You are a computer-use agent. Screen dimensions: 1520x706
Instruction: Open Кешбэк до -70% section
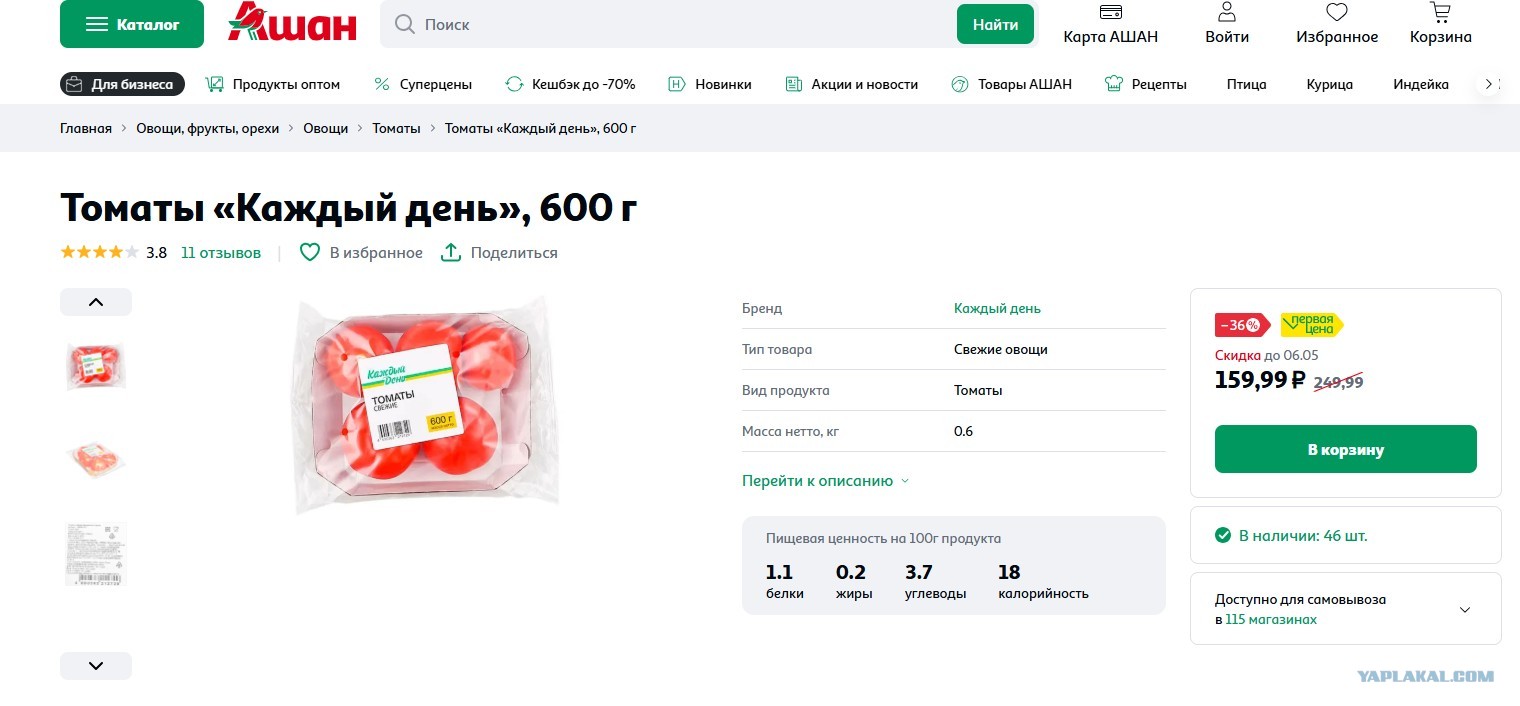[x=570, y=84]
